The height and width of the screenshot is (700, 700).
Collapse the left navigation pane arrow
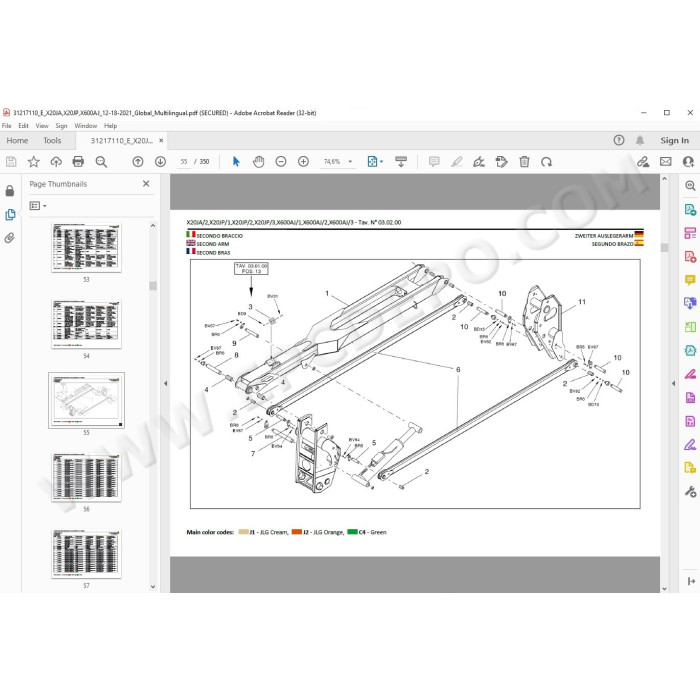pos(166,383)
